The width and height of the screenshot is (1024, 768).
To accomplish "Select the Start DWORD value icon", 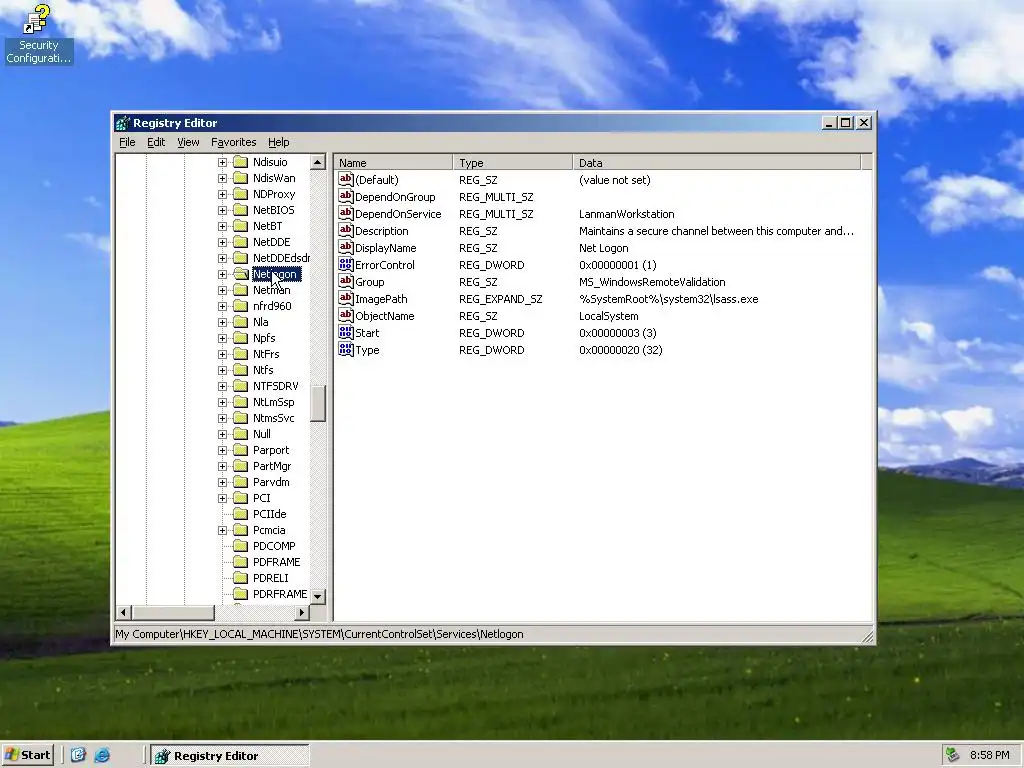I will [345, 332].
